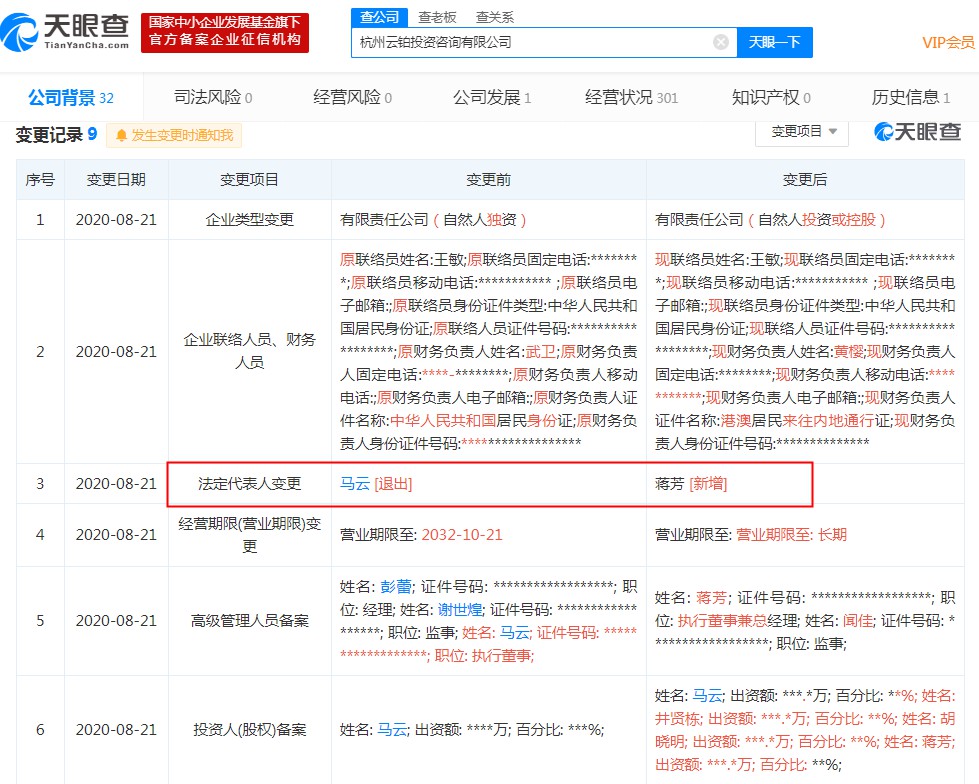Select the 经营期限(营业期限)变更 cell
This screenshot has width=979, height=784.
coord(249,535)
